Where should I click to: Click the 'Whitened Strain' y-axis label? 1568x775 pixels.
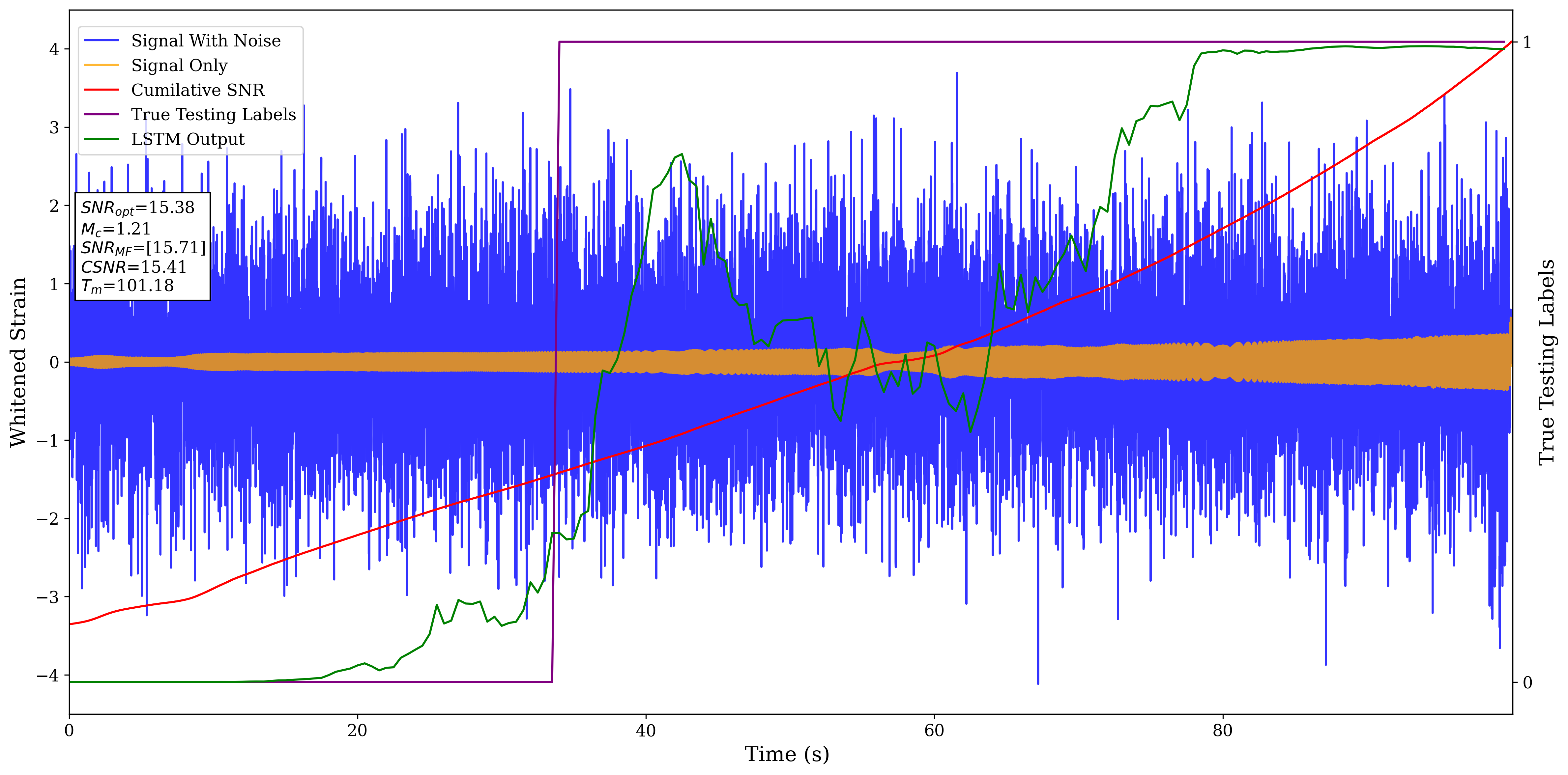(18, 362)
